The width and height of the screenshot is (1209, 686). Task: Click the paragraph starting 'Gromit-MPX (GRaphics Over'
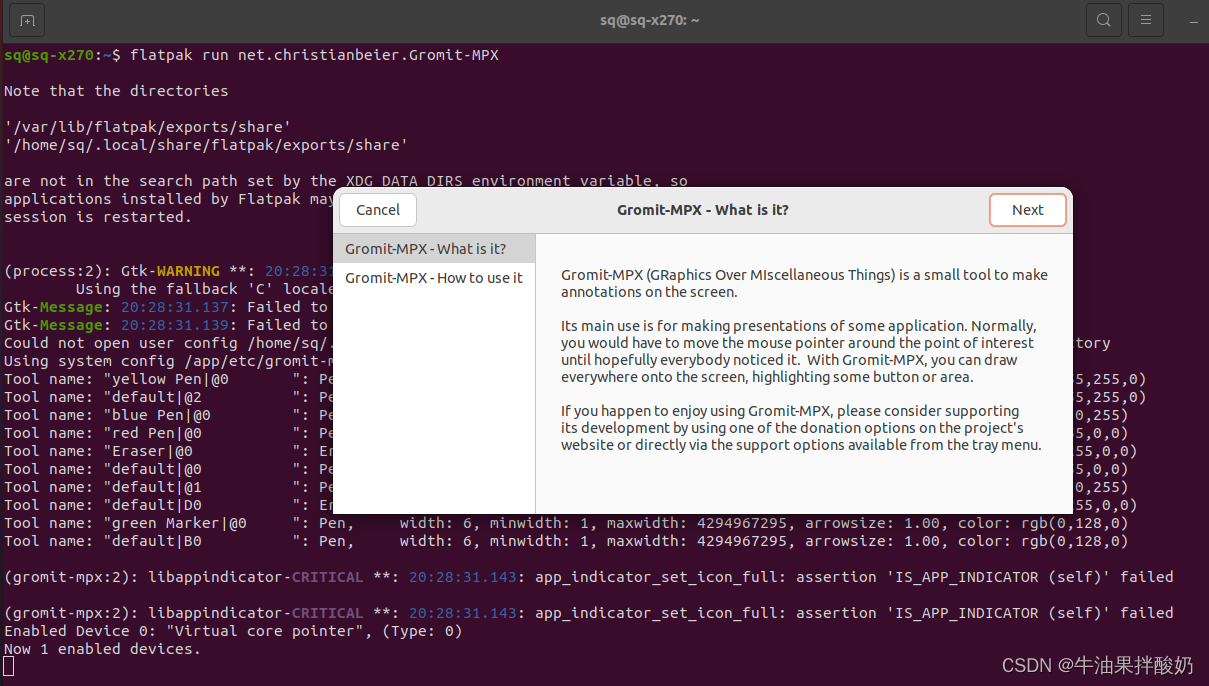pos(804,283)
